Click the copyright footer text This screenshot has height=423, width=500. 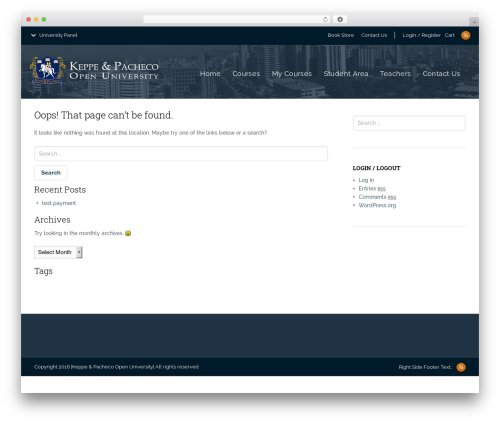[116, 367]
